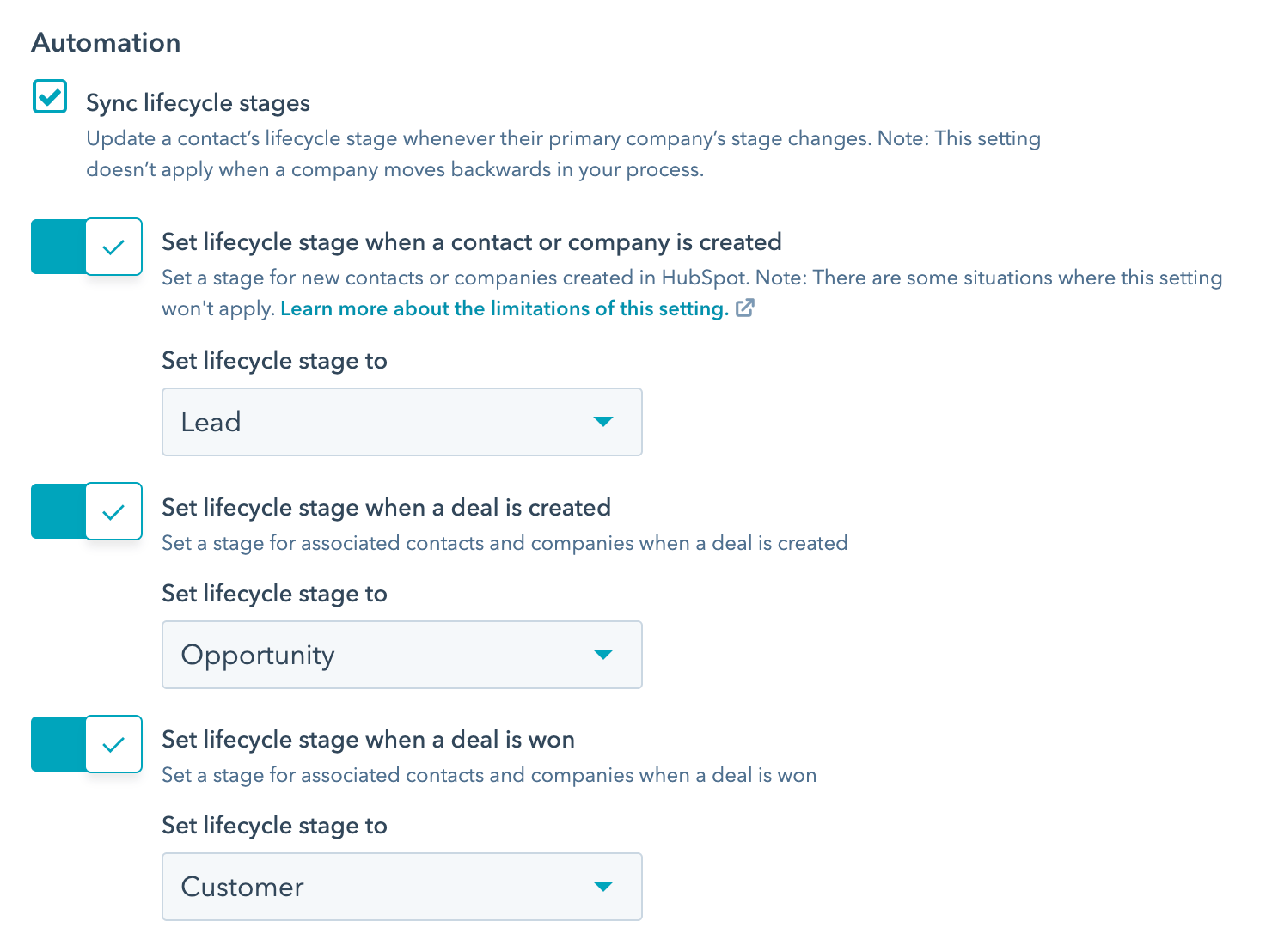Viewport: 1272px width, 952px height.
Task: Click the caret arrow on the Opportunity dropdown
Action: pos(604,655)
